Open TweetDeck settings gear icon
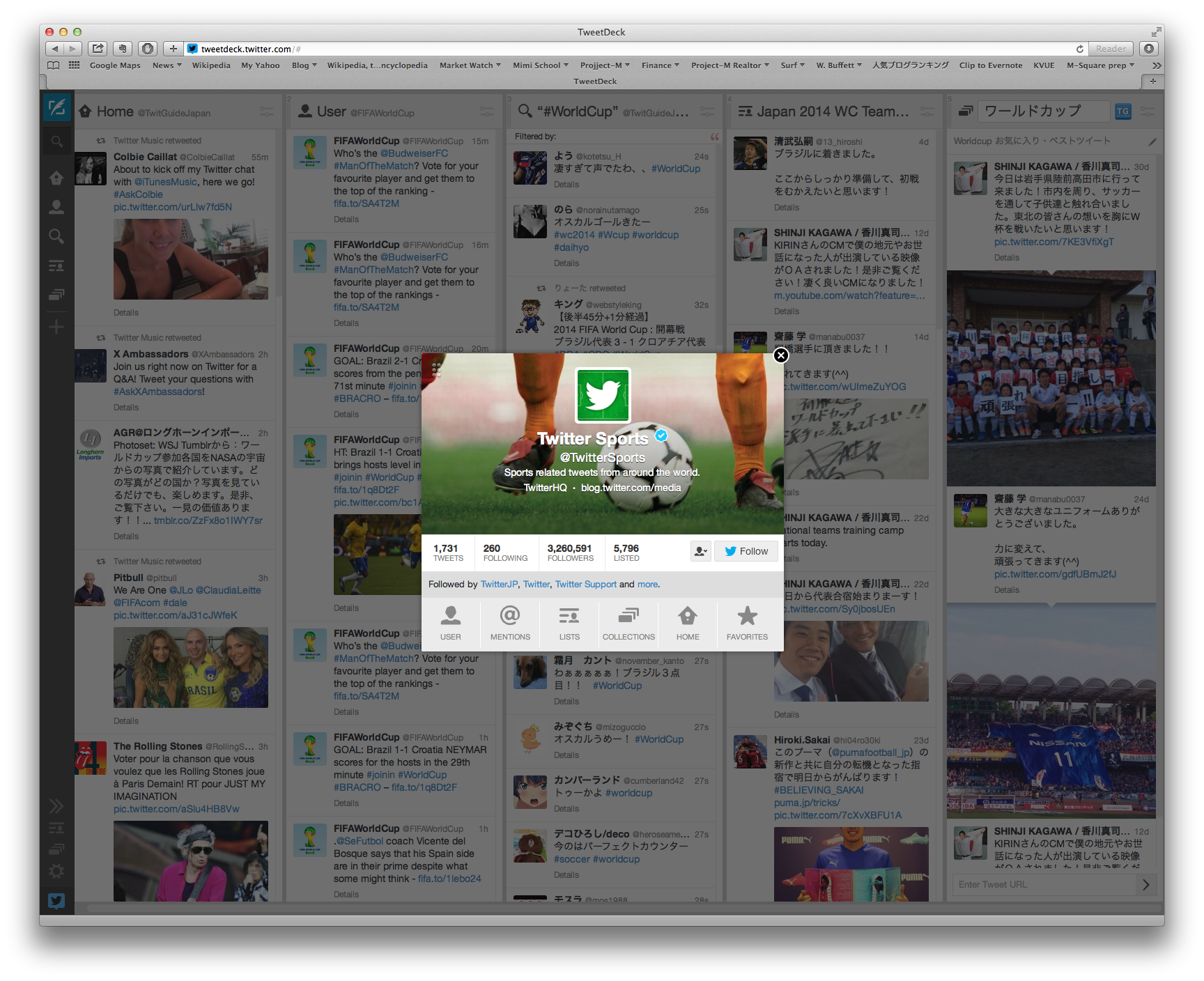1204x981 pixels. (x=56, y=871)
